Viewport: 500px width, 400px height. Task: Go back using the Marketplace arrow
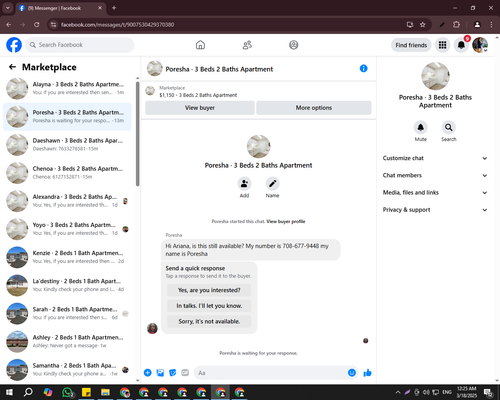[12, 67]
